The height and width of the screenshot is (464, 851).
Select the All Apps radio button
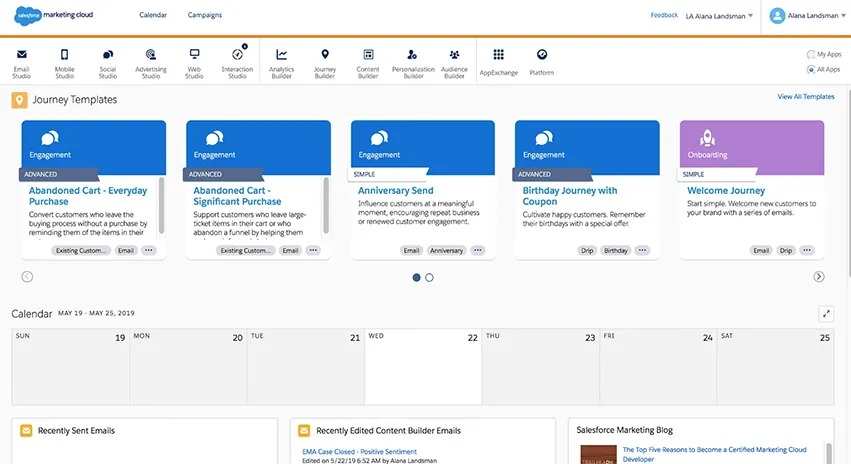pos(811,69)
